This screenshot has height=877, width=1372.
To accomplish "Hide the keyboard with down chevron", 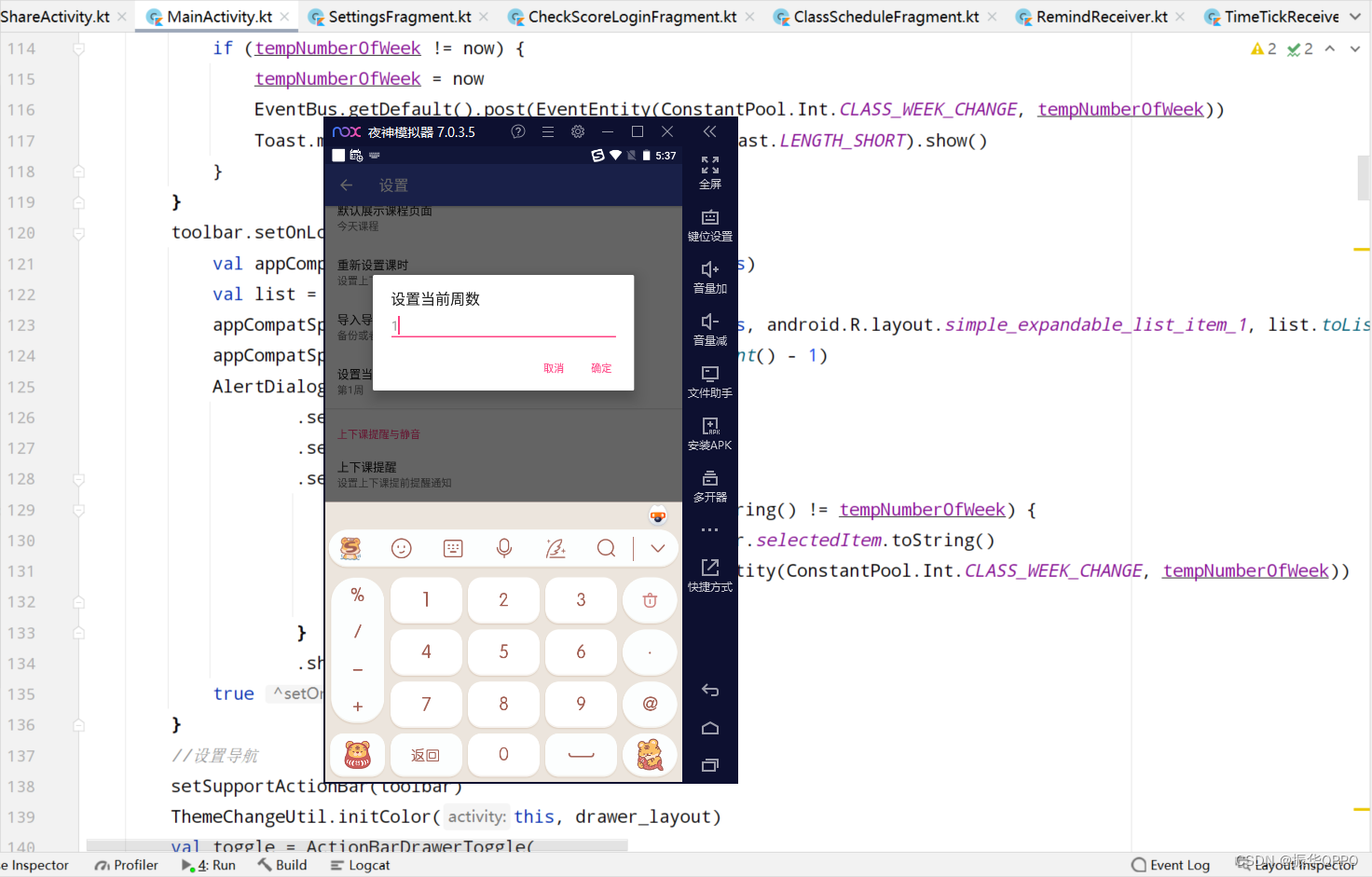I will coord(658,548).
